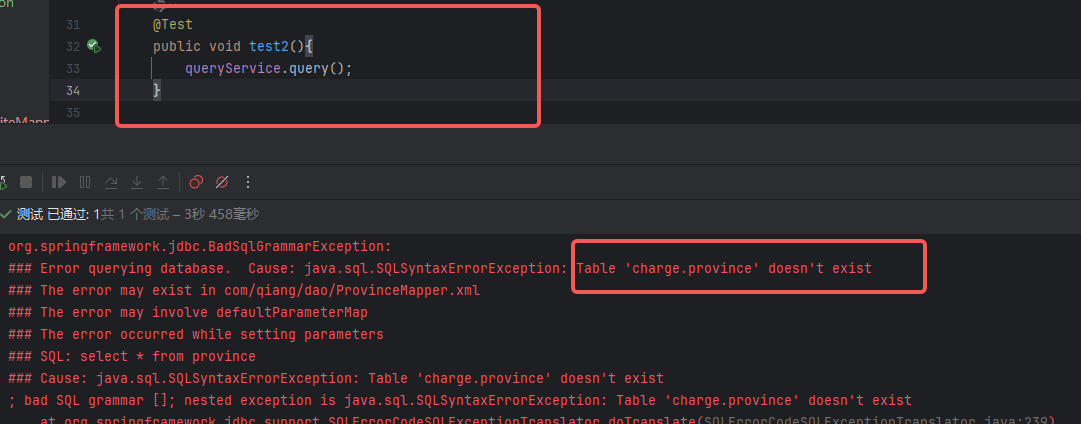Click the Step Out debug icon
This screenshot has width=1081, height=424.
pyautogui.click(x=163, y=182)
